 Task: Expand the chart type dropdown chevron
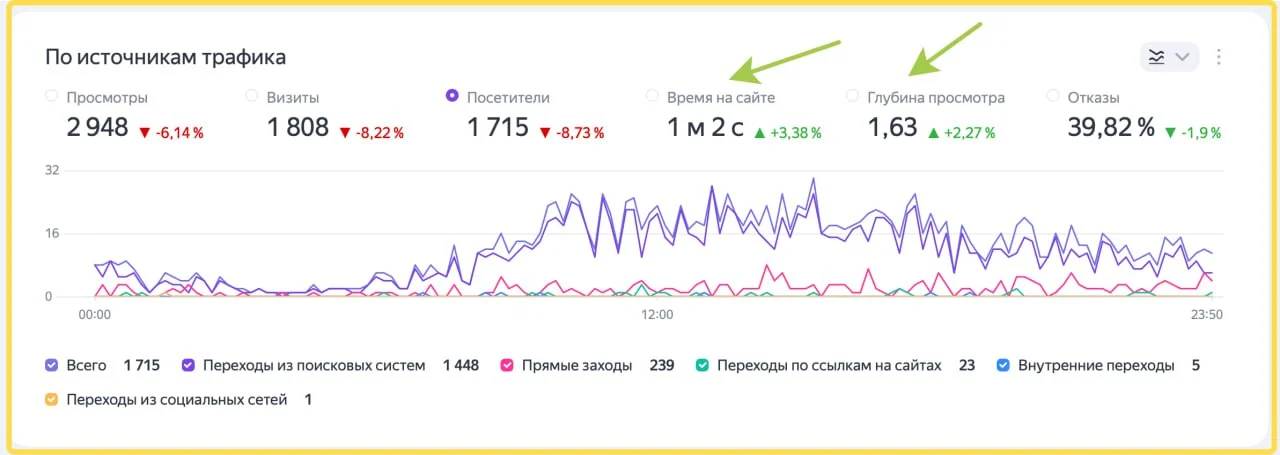coord(1182,57)
